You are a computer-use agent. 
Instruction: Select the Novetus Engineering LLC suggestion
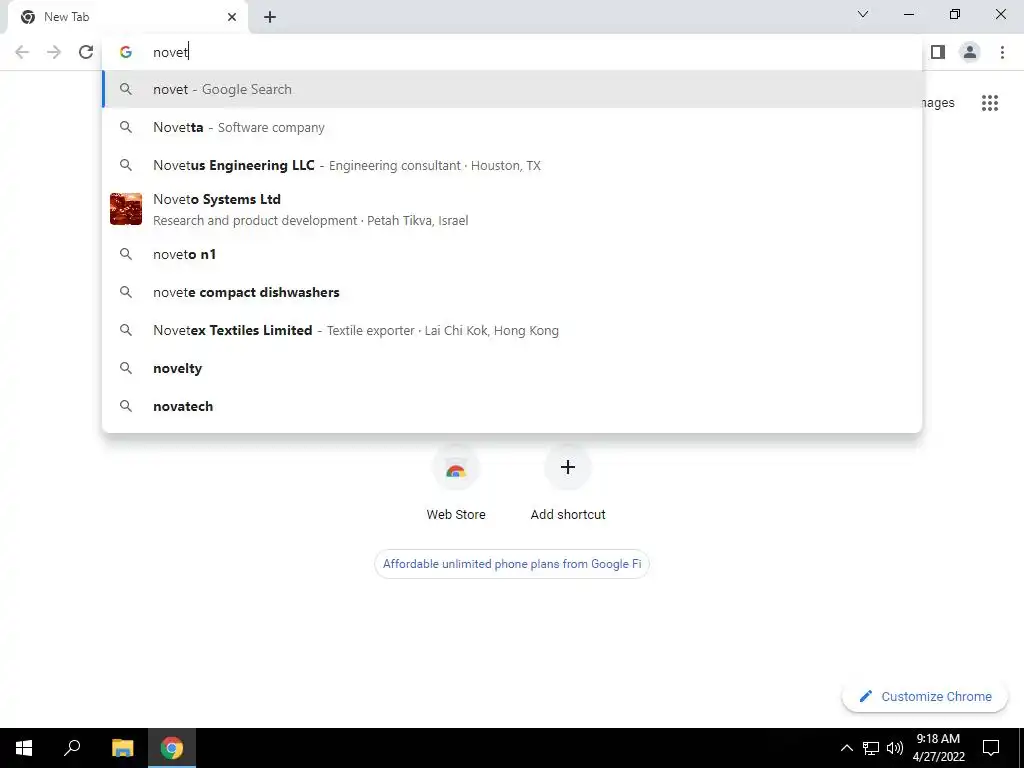click(x=512, y=165)
